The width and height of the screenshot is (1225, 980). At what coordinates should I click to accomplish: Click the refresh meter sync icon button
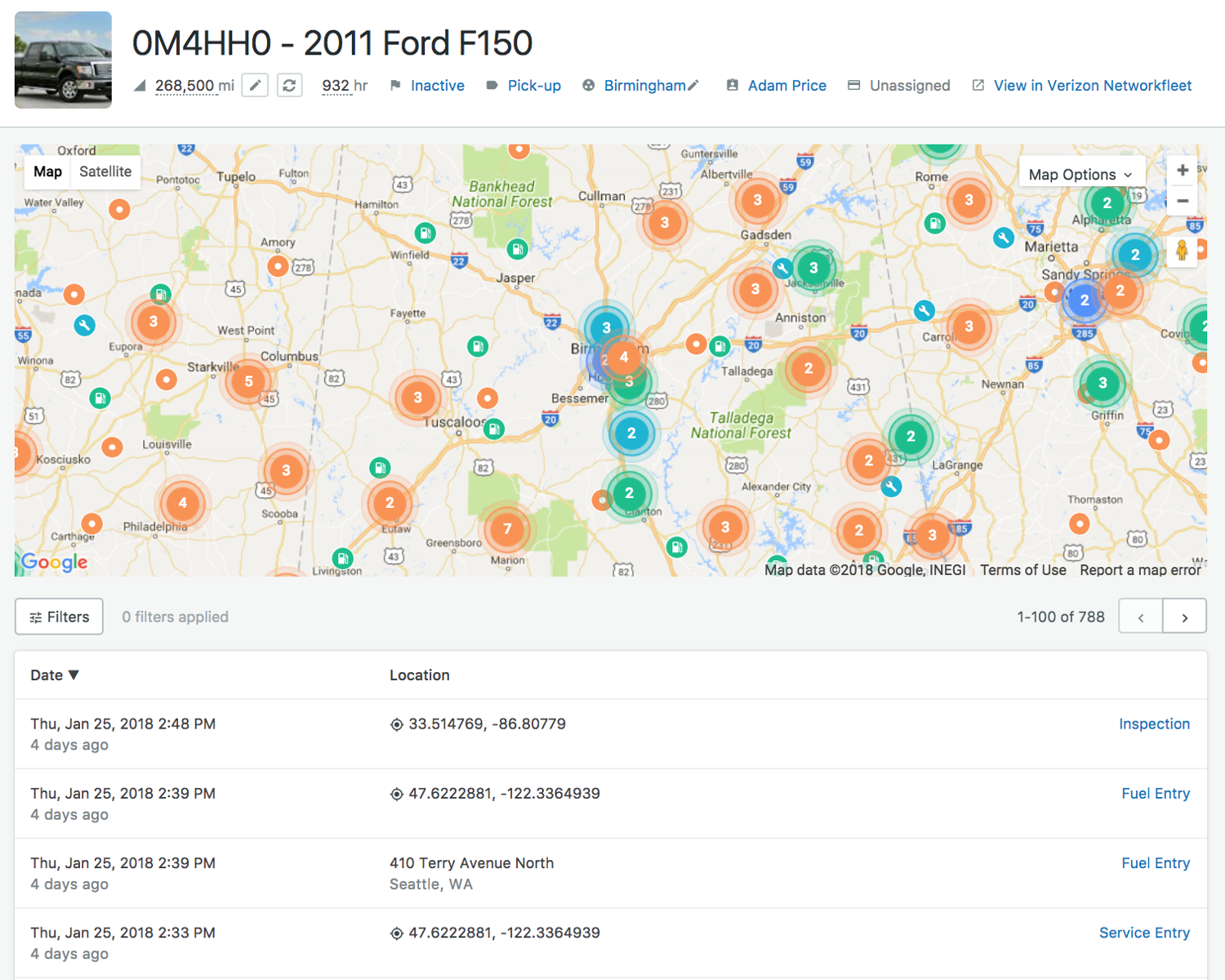289,85
